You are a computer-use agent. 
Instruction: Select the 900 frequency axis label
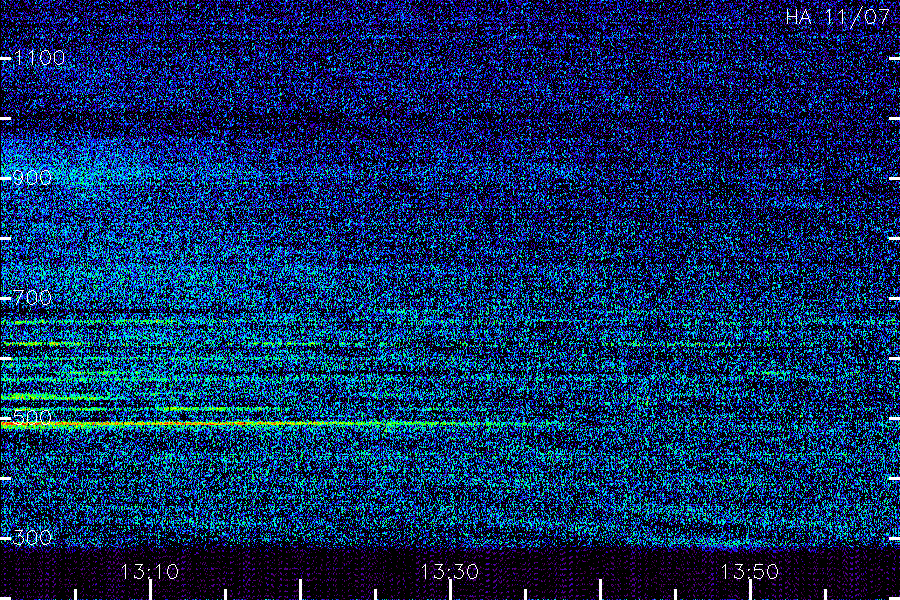[32, 178]
